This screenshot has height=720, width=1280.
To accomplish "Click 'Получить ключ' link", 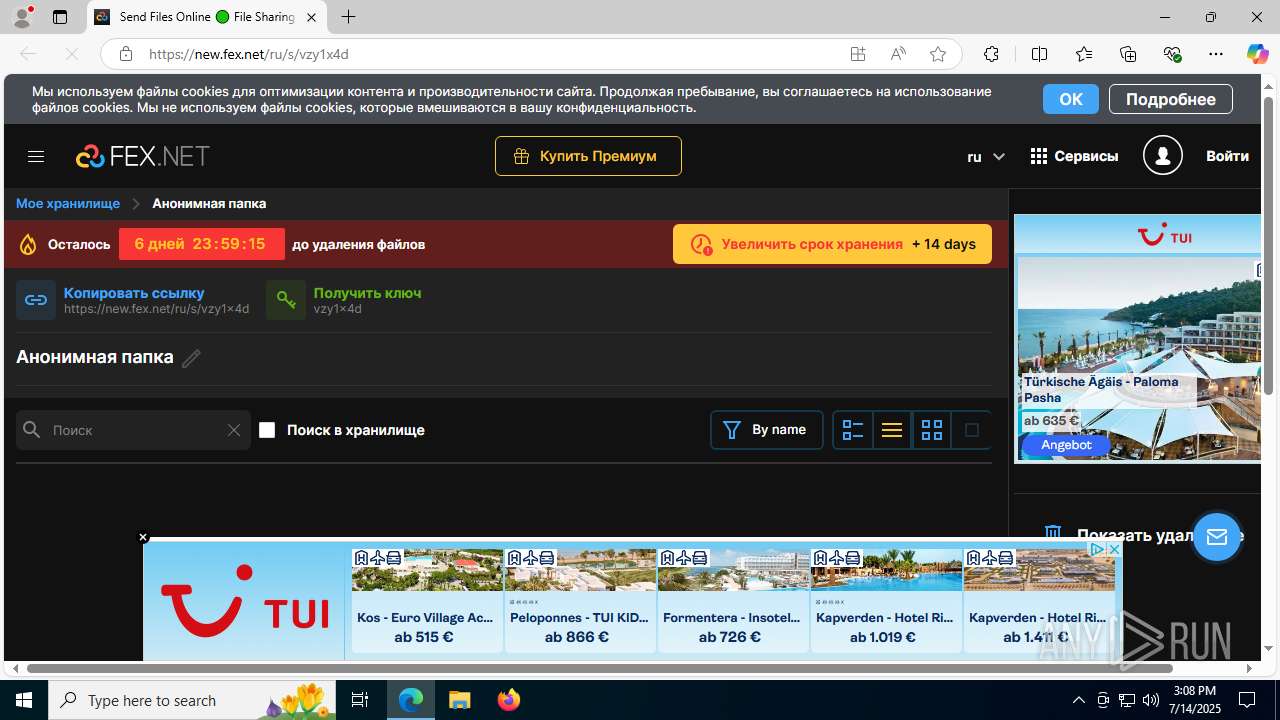I will (x=367, y=293).
